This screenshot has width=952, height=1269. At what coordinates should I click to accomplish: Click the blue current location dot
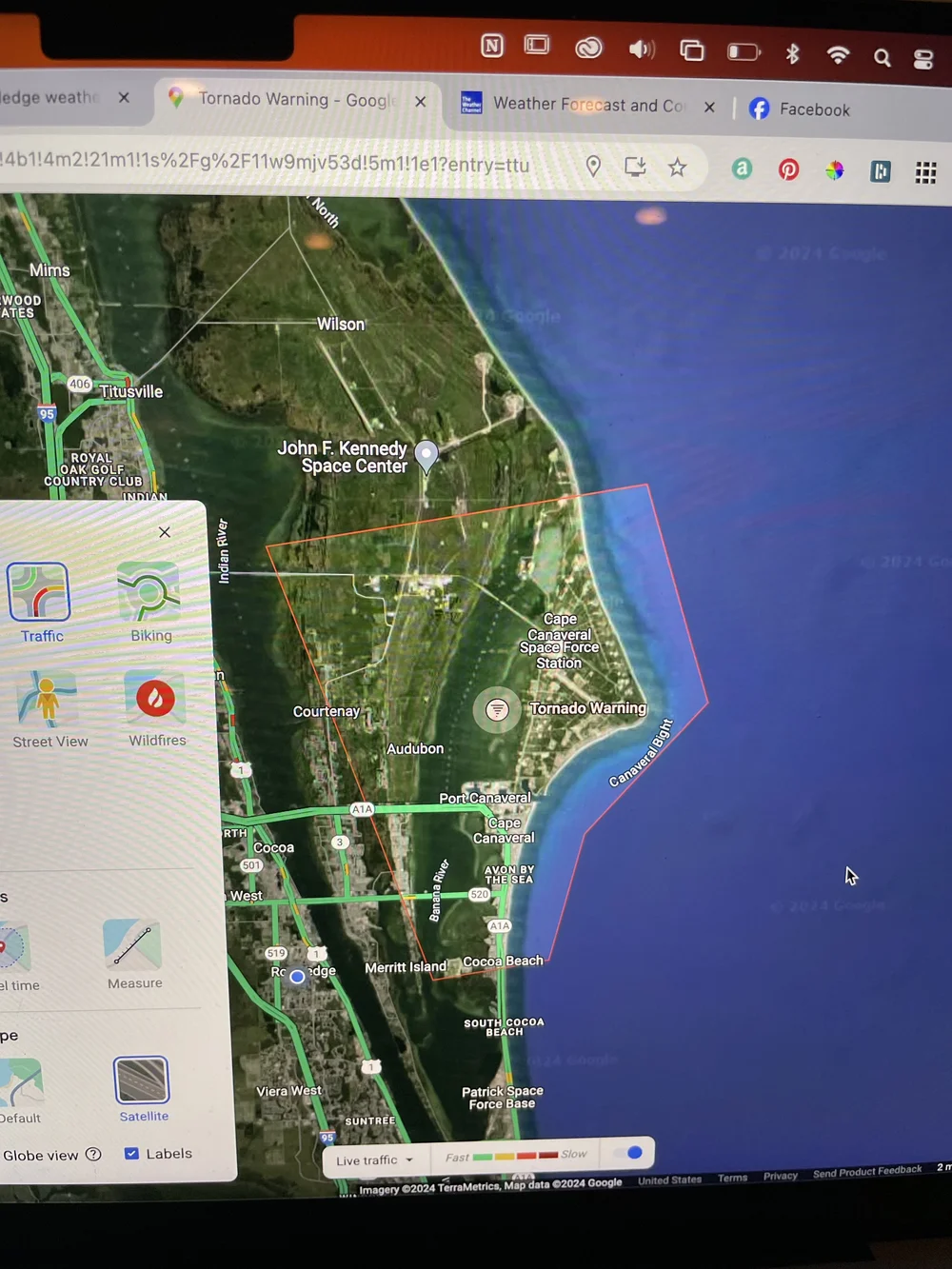[x=297, y=976]
